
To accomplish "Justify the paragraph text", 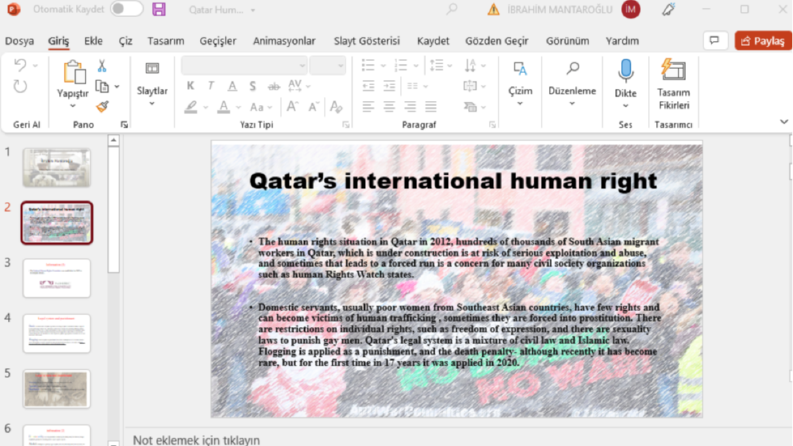I will [x=431, y=107].
